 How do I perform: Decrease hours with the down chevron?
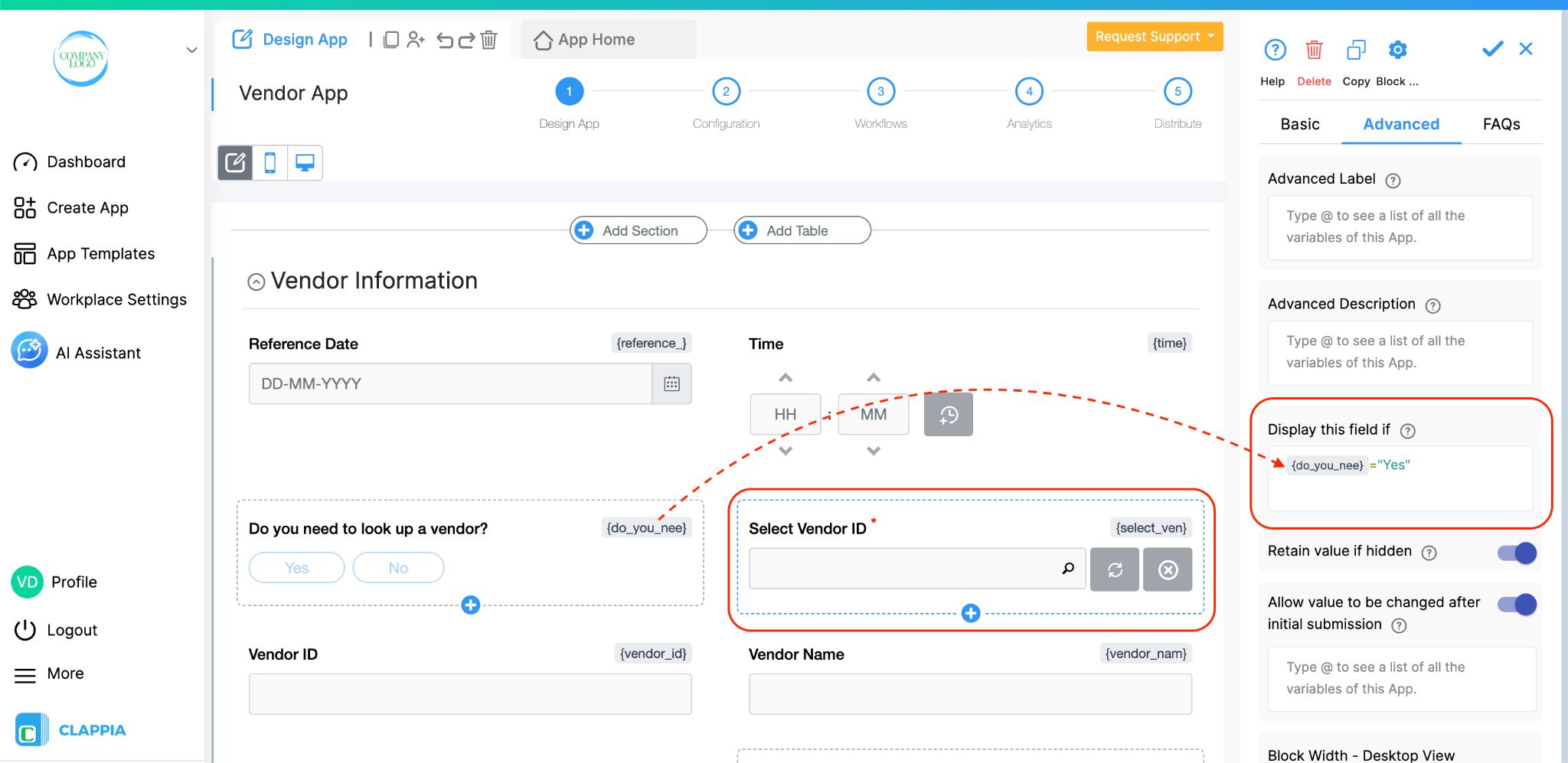[786, 451]
